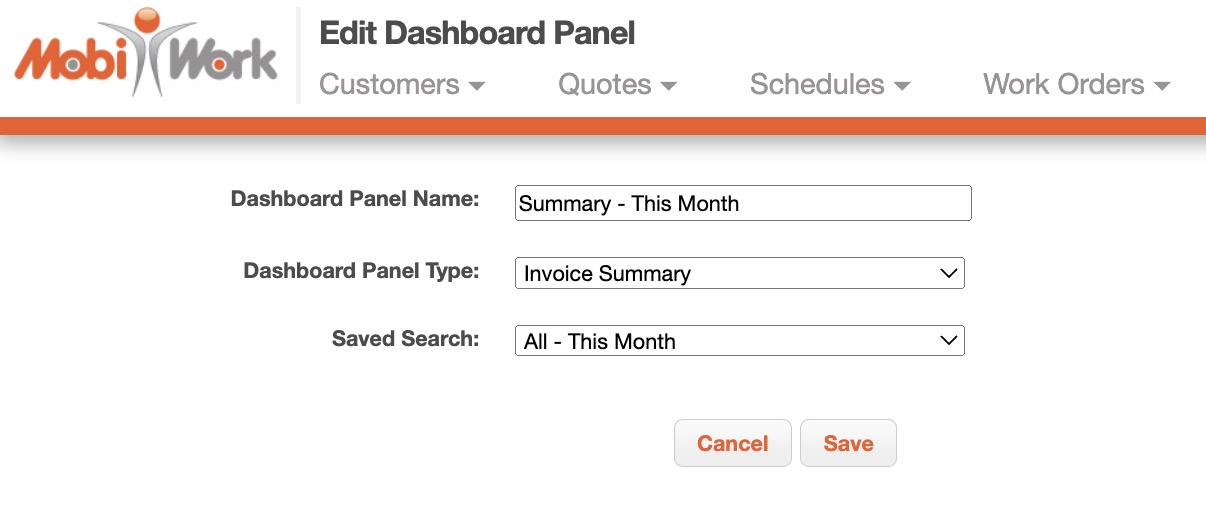Viewport: 1206px width, 520px height.
Task: Click the arrow next to Customers
Action: pyautogui.click(x=477, y=87)
